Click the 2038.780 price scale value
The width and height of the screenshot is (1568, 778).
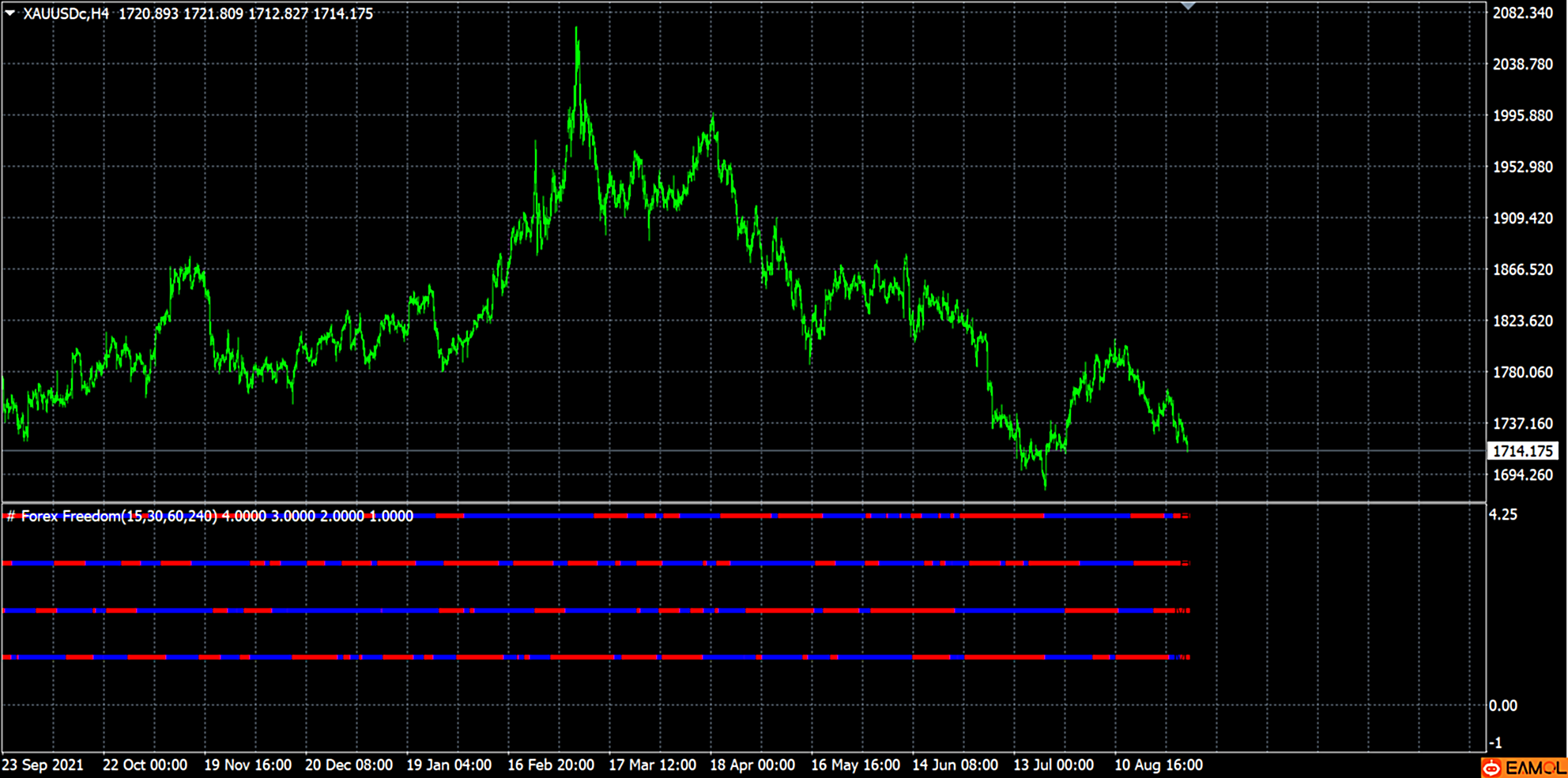point(1522,64)
